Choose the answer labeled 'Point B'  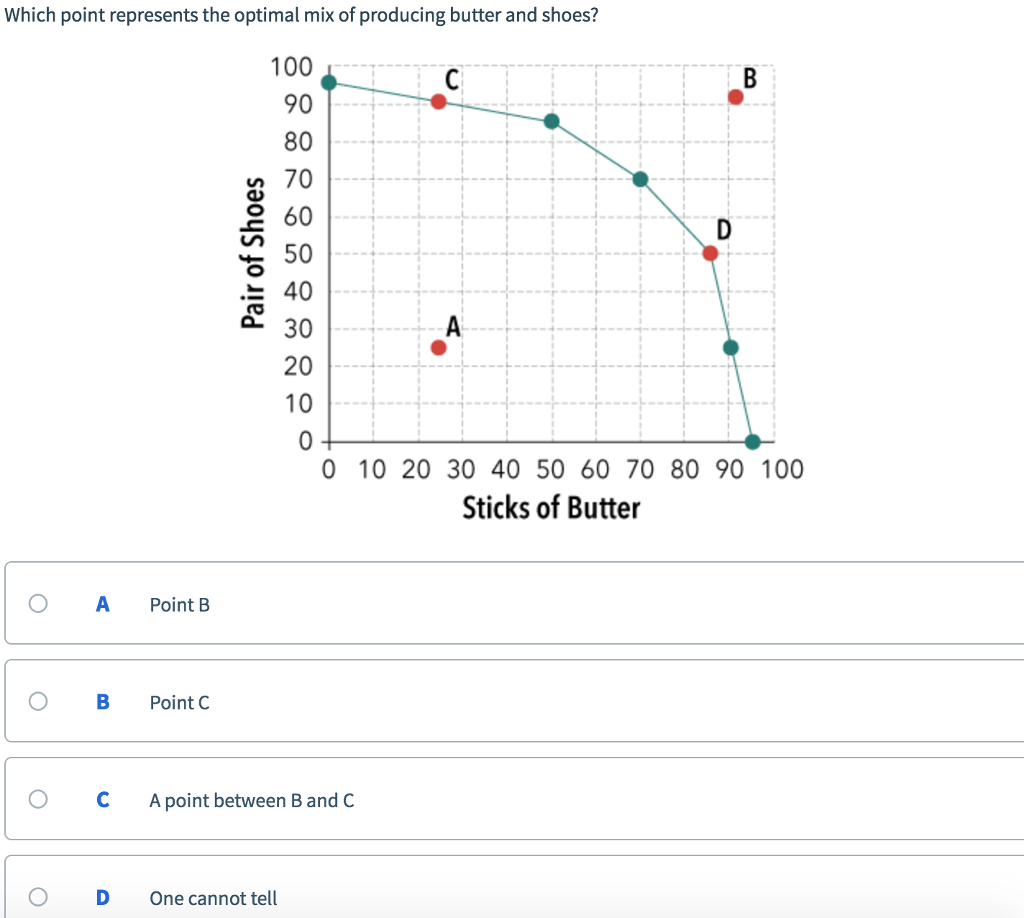point(180,605)
